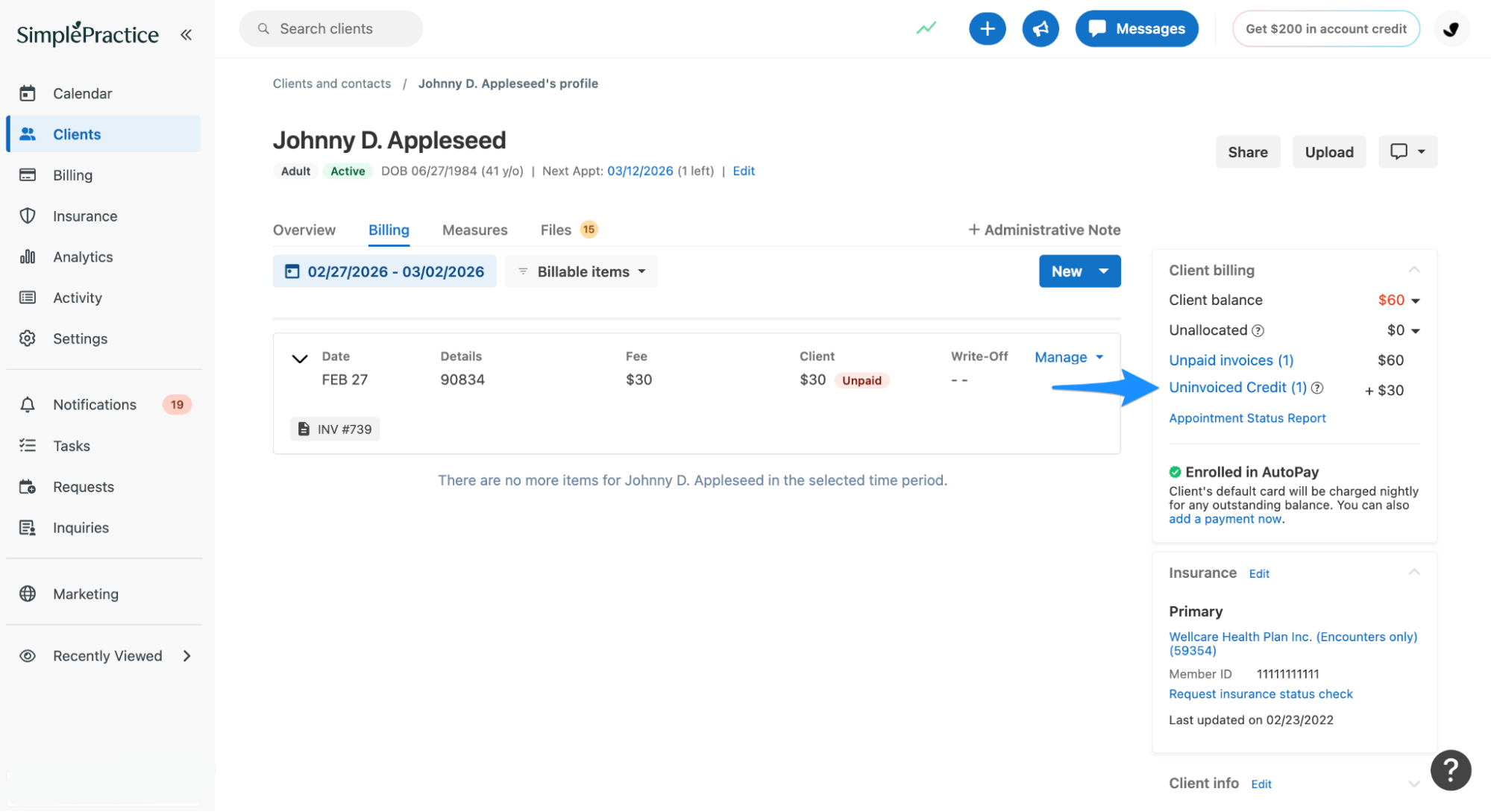Open the chat bubble dropdown button

coord(1407,151)
